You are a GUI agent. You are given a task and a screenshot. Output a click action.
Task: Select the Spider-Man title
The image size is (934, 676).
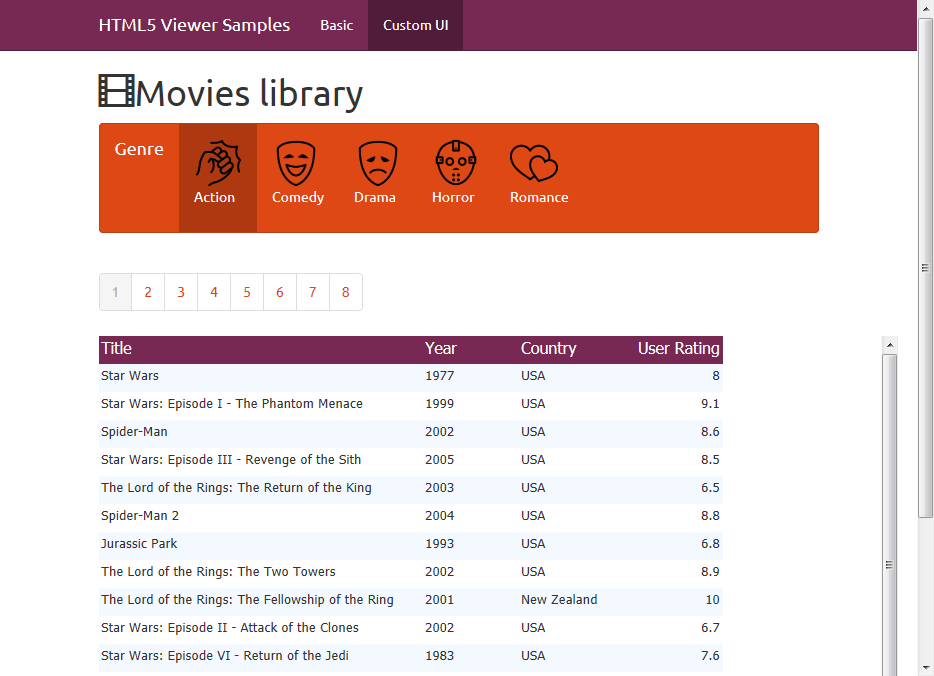134,431
